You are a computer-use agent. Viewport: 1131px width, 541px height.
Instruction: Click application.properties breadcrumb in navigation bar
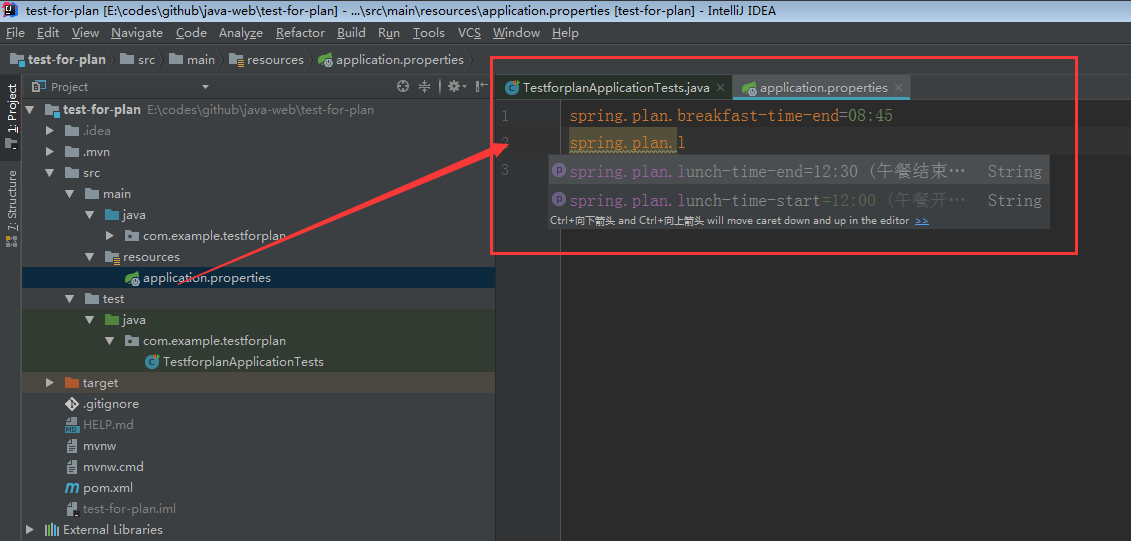(391, 60)
